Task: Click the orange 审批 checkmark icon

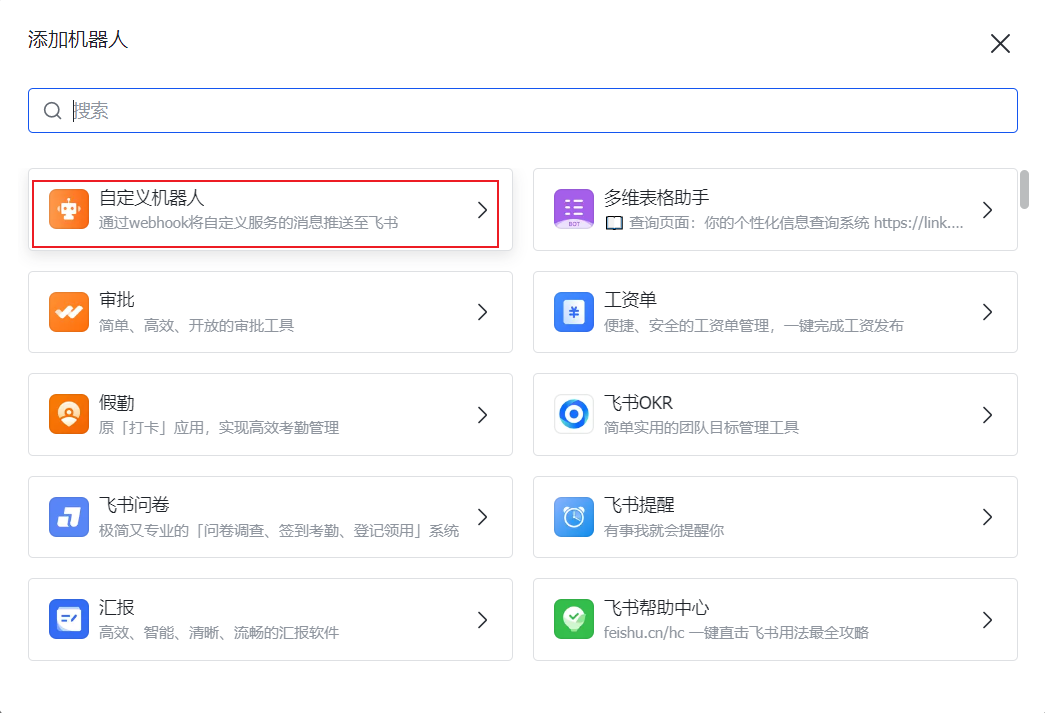Action: click(69, 311)
